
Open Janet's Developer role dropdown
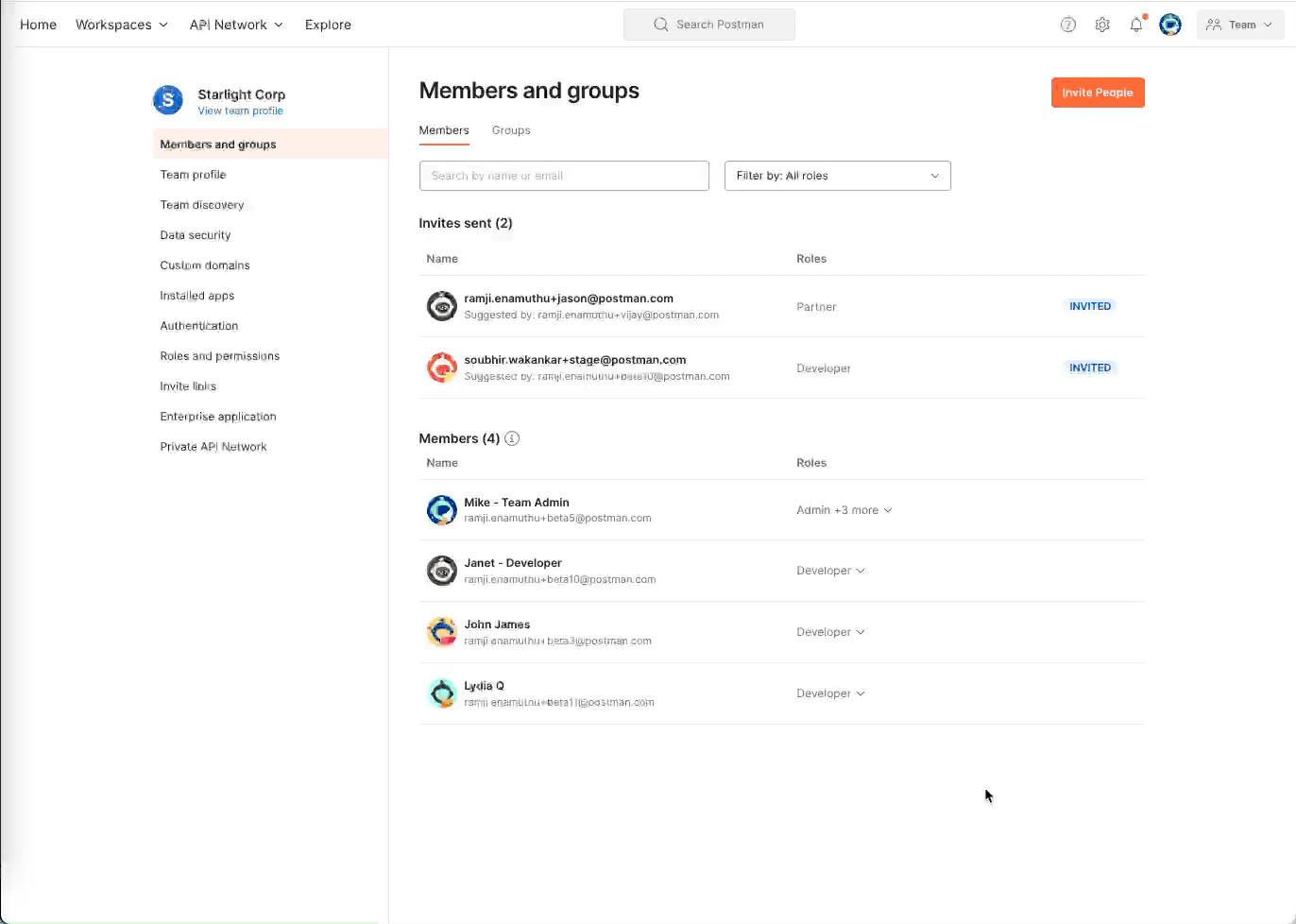pos(830,571)
